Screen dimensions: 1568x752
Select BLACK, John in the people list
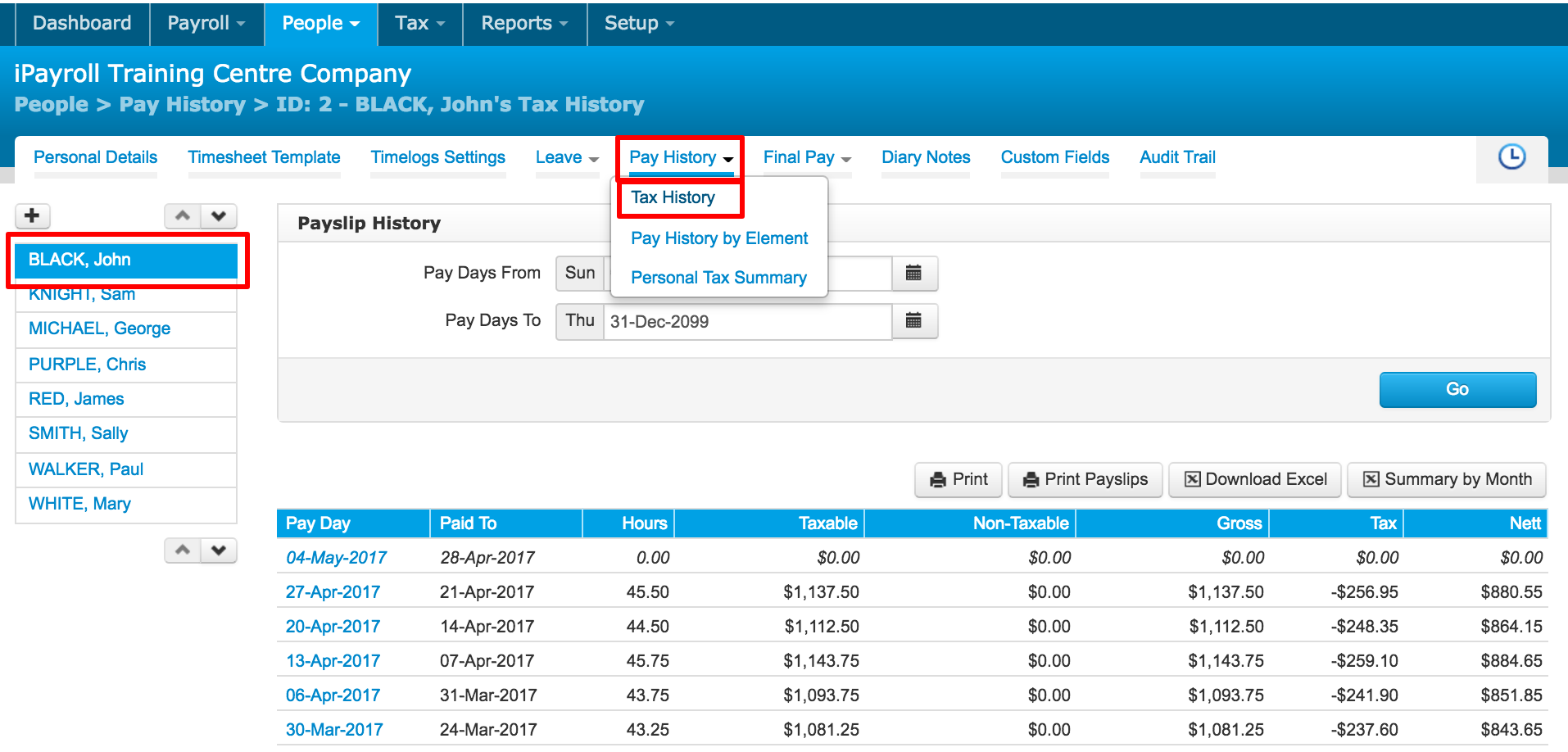tap(126, 260)
